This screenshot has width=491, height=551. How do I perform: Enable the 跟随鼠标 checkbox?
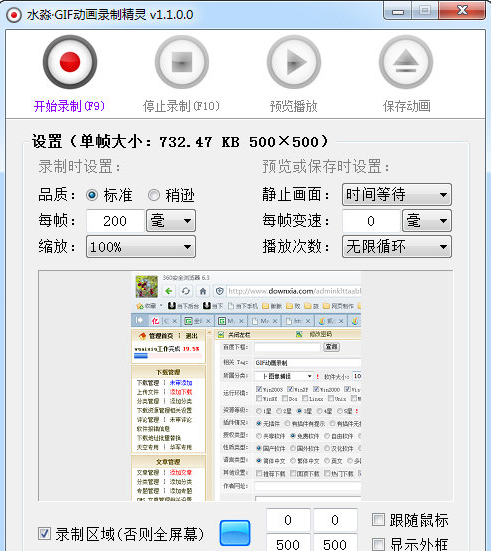tap(378, 519)
